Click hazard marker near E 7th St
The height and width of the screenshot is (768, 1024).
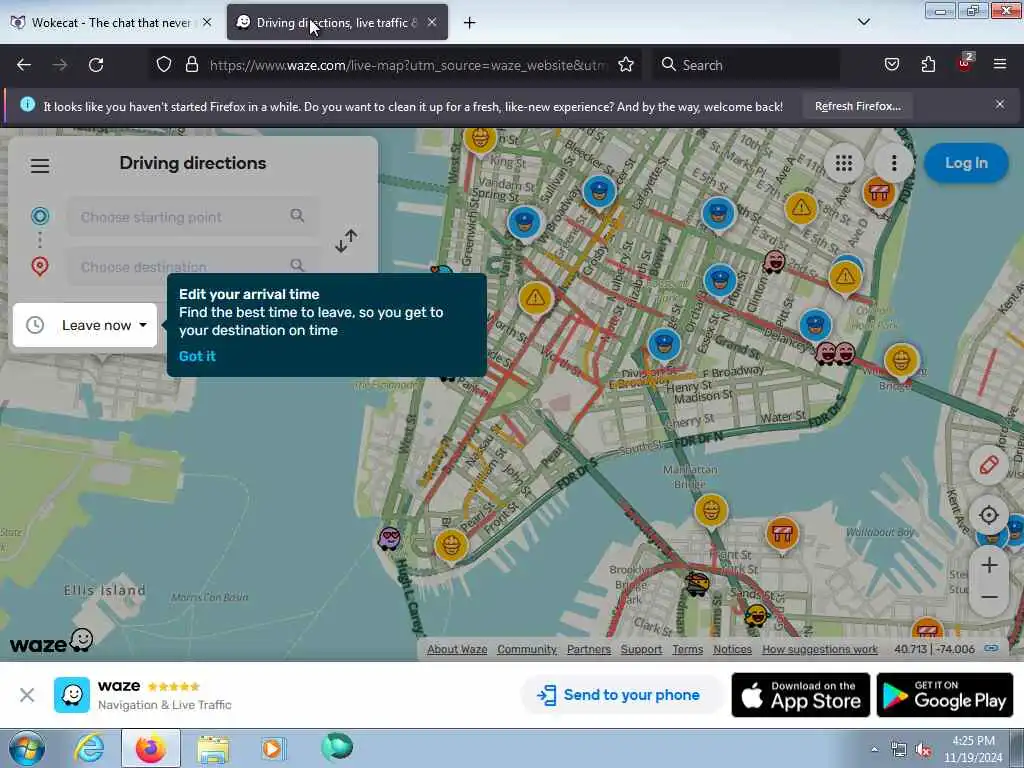[801, 208]
